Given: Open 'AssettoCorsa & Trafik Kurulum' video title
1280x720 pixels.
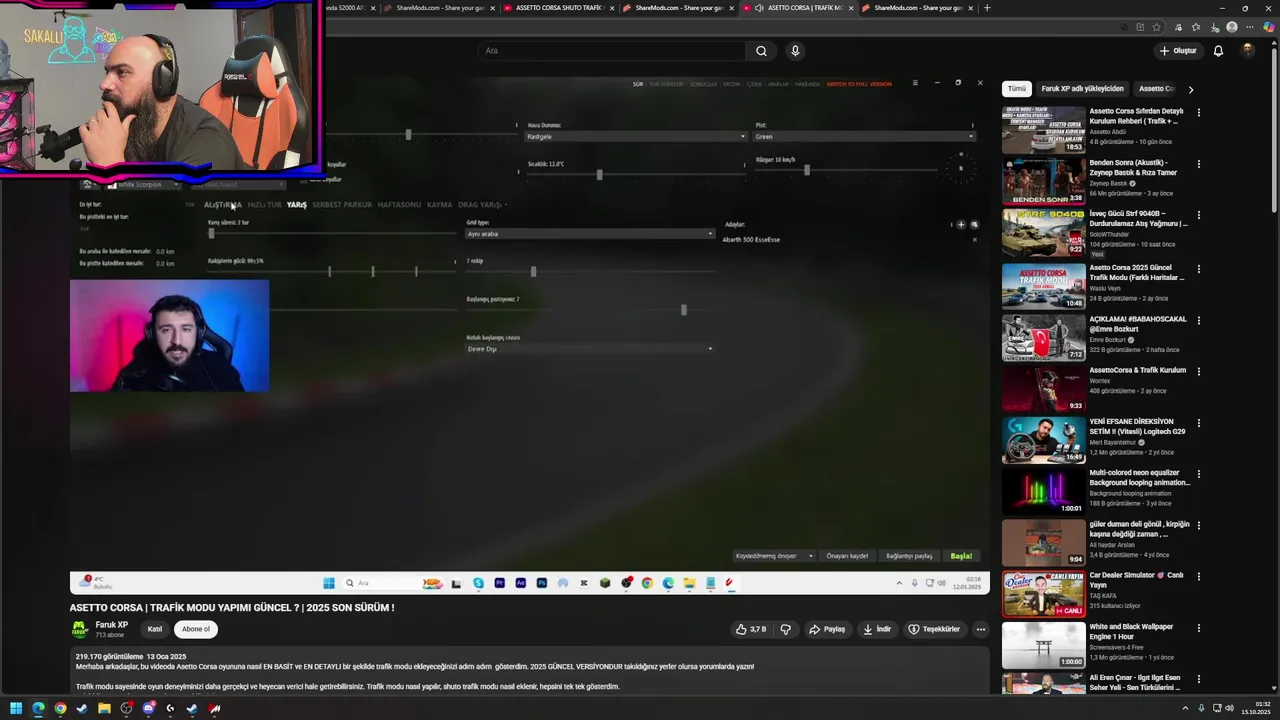Looking at the screenshot, I should point(1137,370).
